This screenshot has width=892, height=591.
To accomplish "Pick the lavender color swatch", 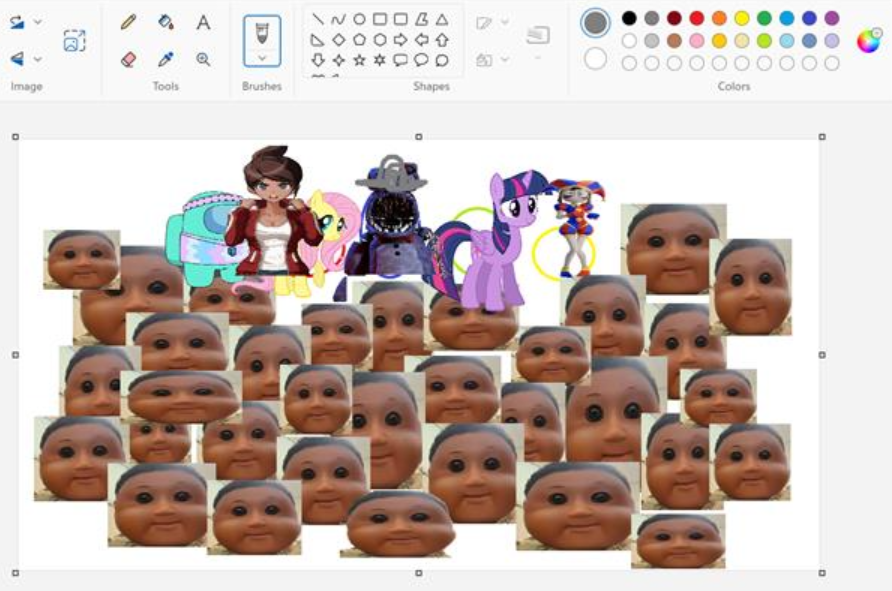I will coord(832,40).
